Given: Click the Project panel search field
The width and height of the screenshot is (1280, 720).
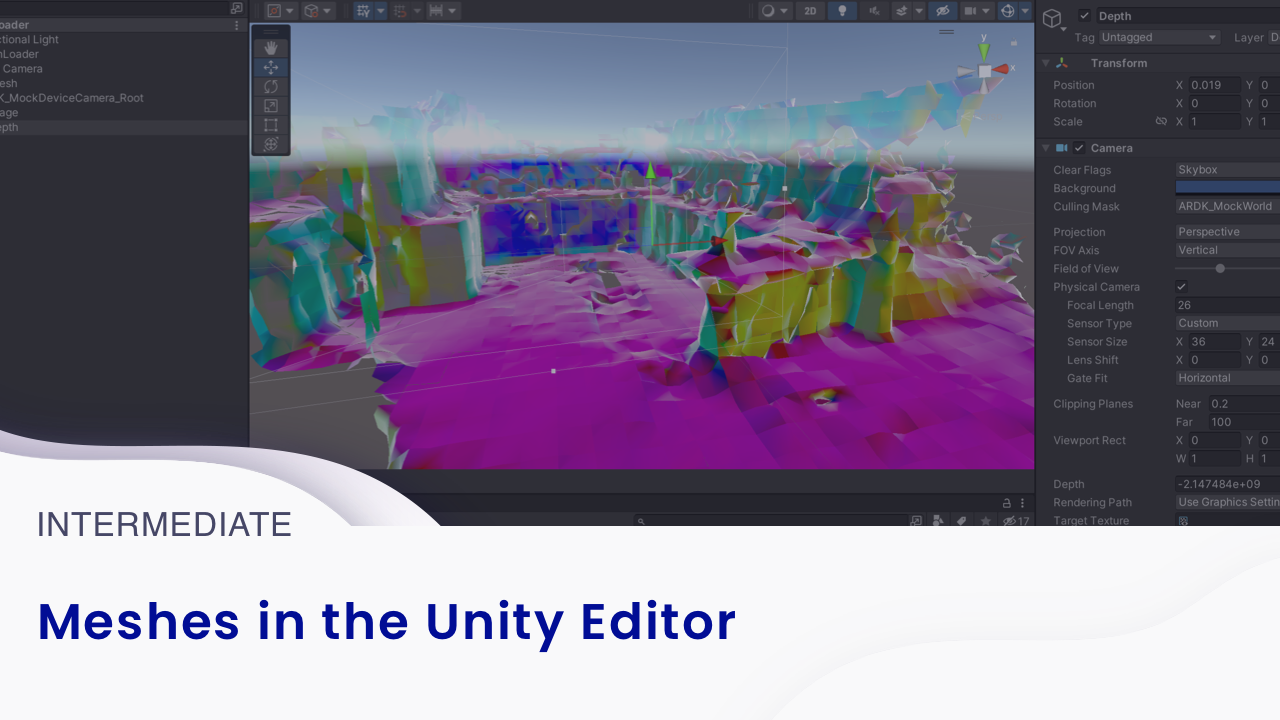Looking at the screenshot, I should tap(769, 521).
